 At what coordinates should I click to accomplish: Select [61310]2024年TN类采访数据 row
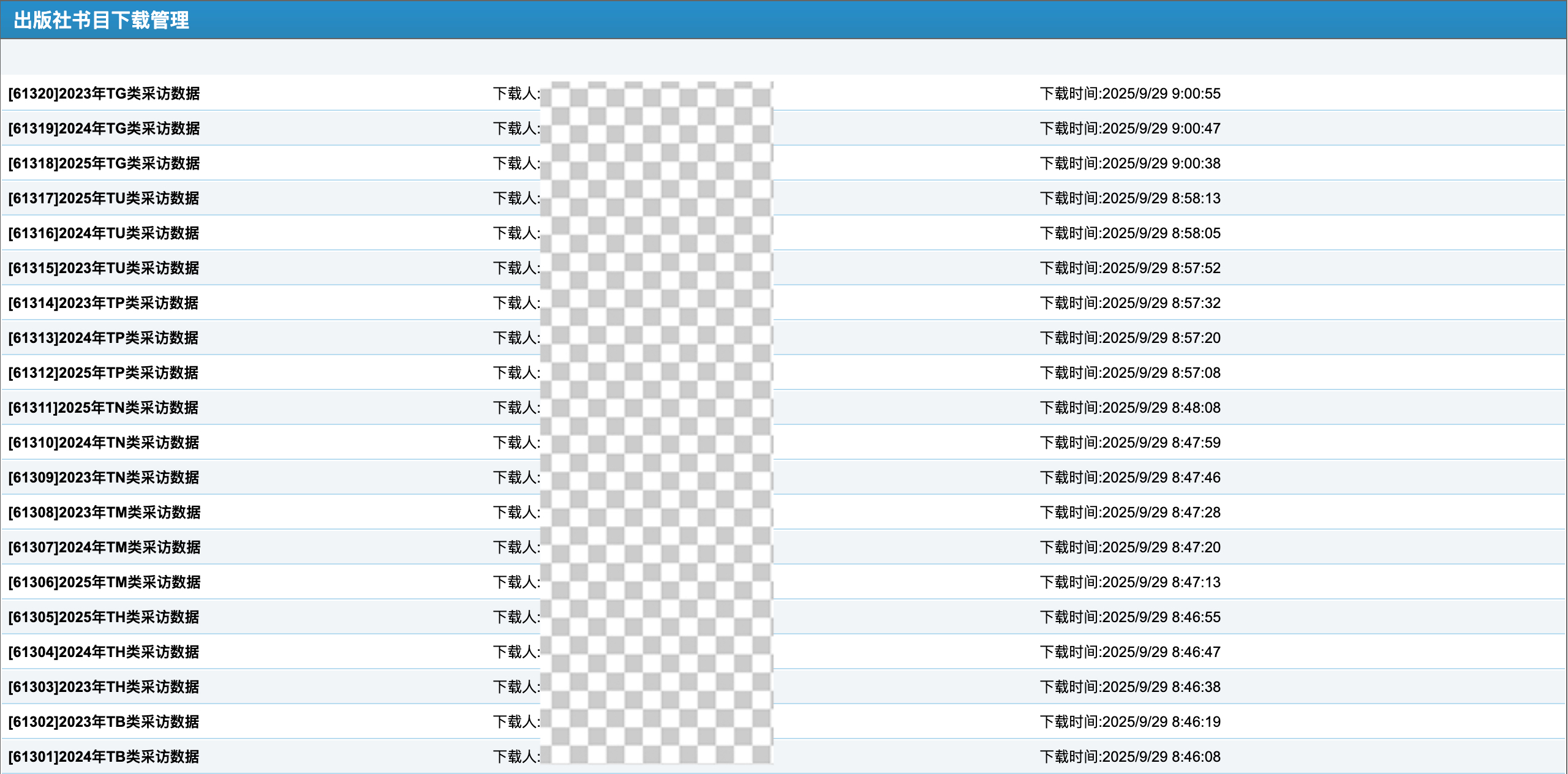[x=104, y=443]
